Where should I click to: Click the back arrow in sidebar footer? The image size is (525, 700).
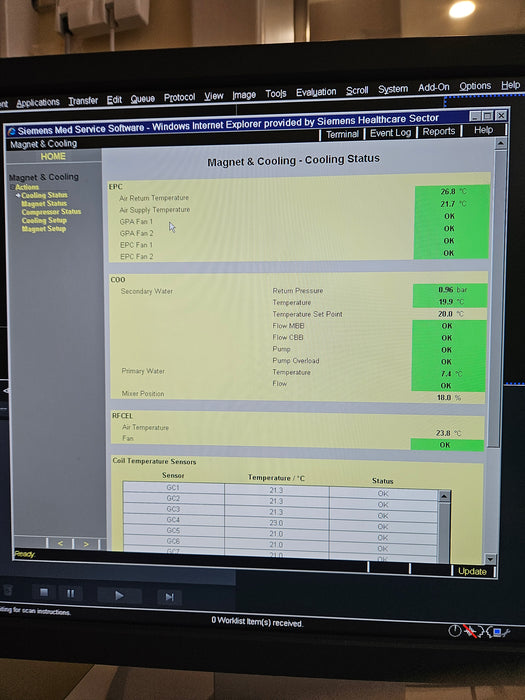coord(60,543)
